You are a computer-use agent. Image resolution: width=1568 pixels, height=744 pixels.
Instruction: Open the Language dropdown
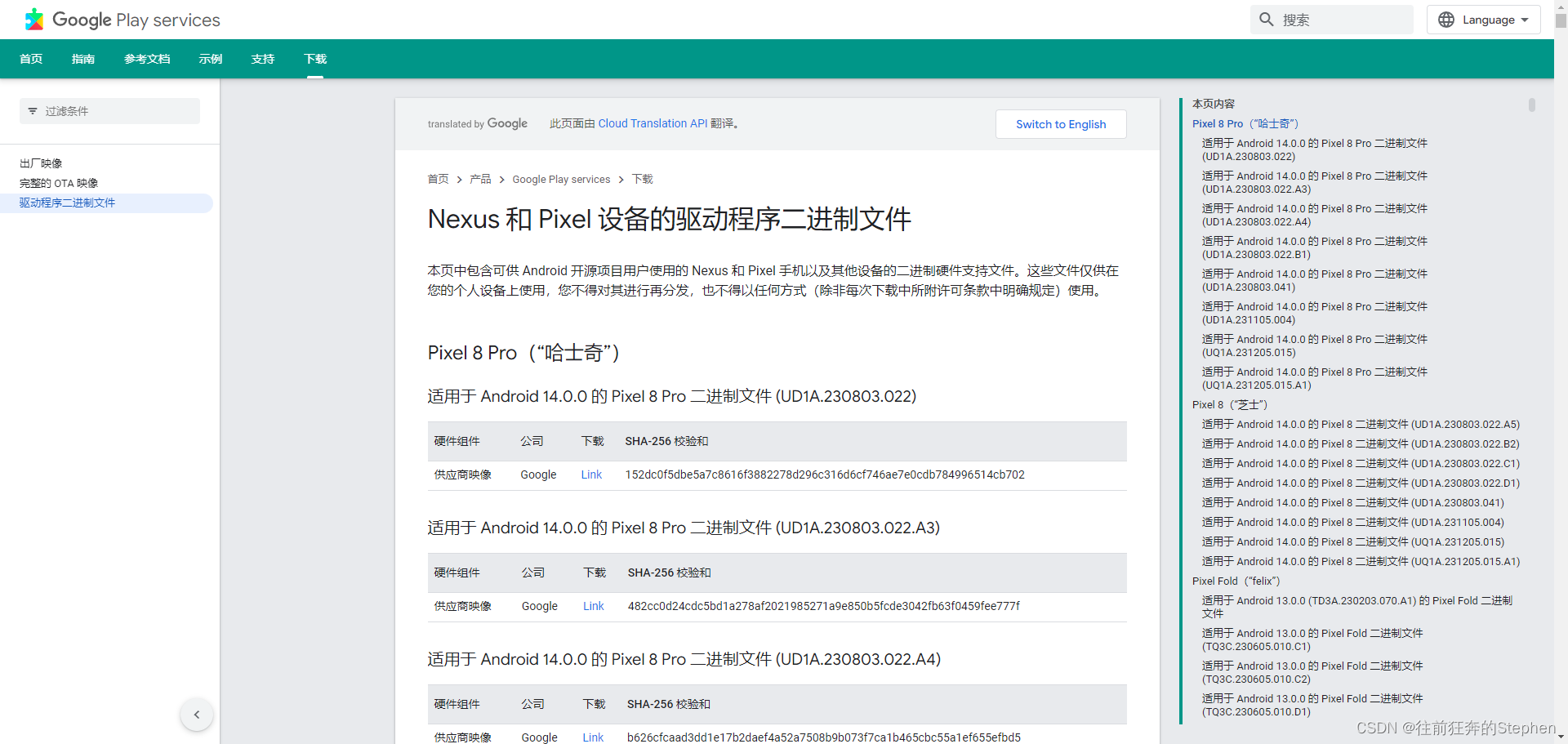pos(1483,20)
